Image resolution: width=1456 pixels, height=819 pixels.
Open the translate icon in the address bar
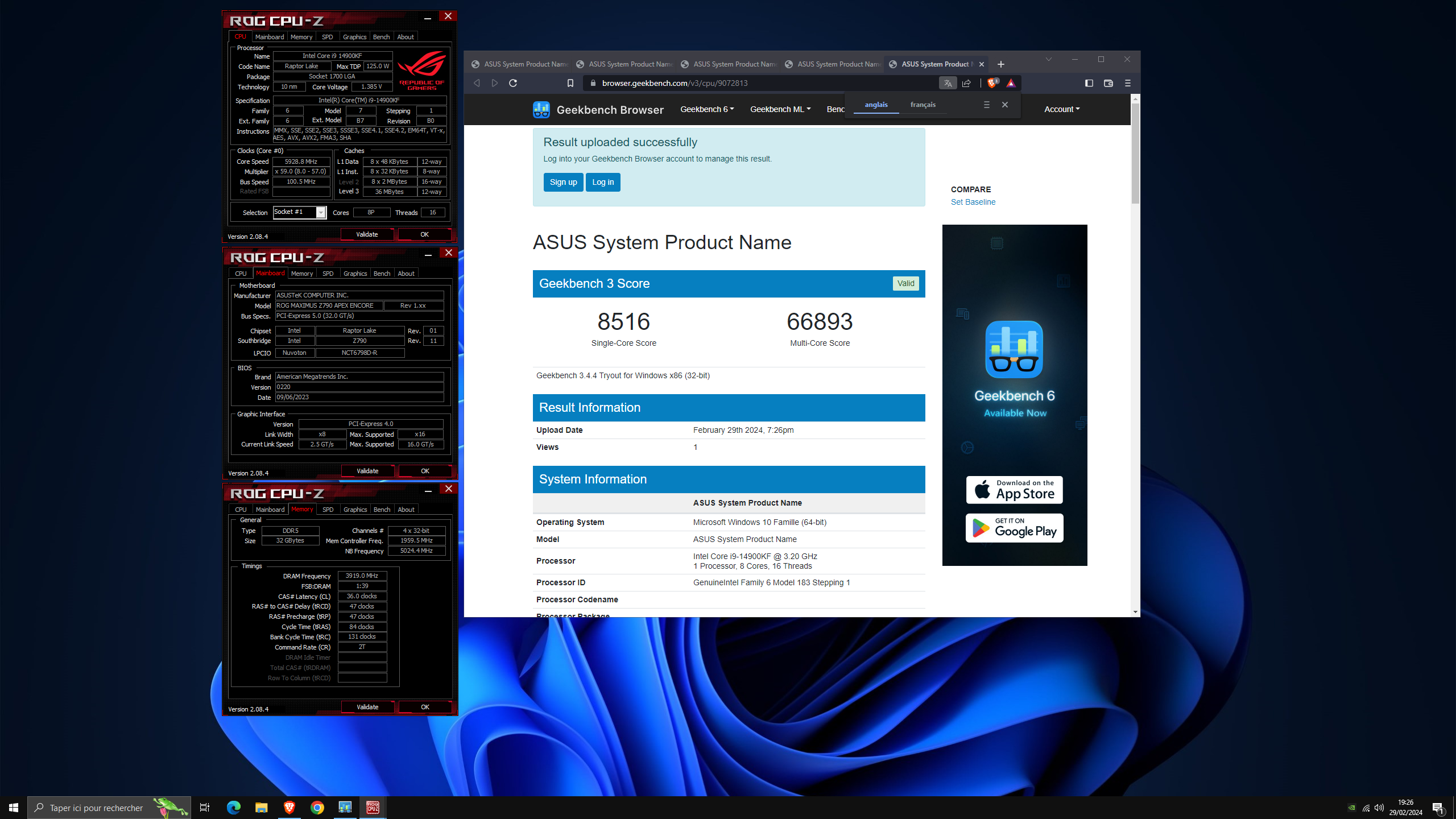click(948, 83)
